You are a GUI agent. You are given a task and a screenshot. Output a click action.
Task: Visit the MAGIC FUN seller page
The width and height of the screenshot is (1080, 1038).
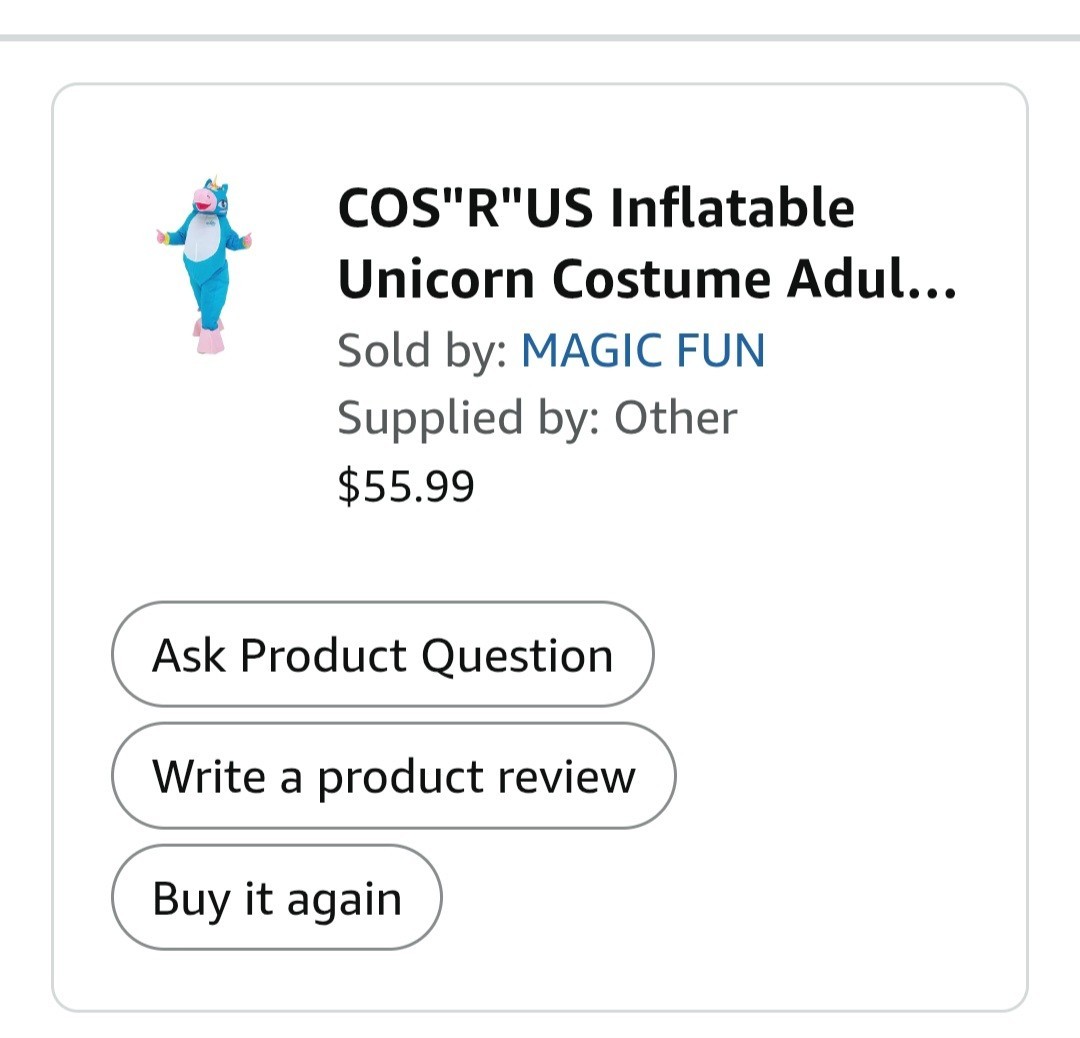coord(643,351)
